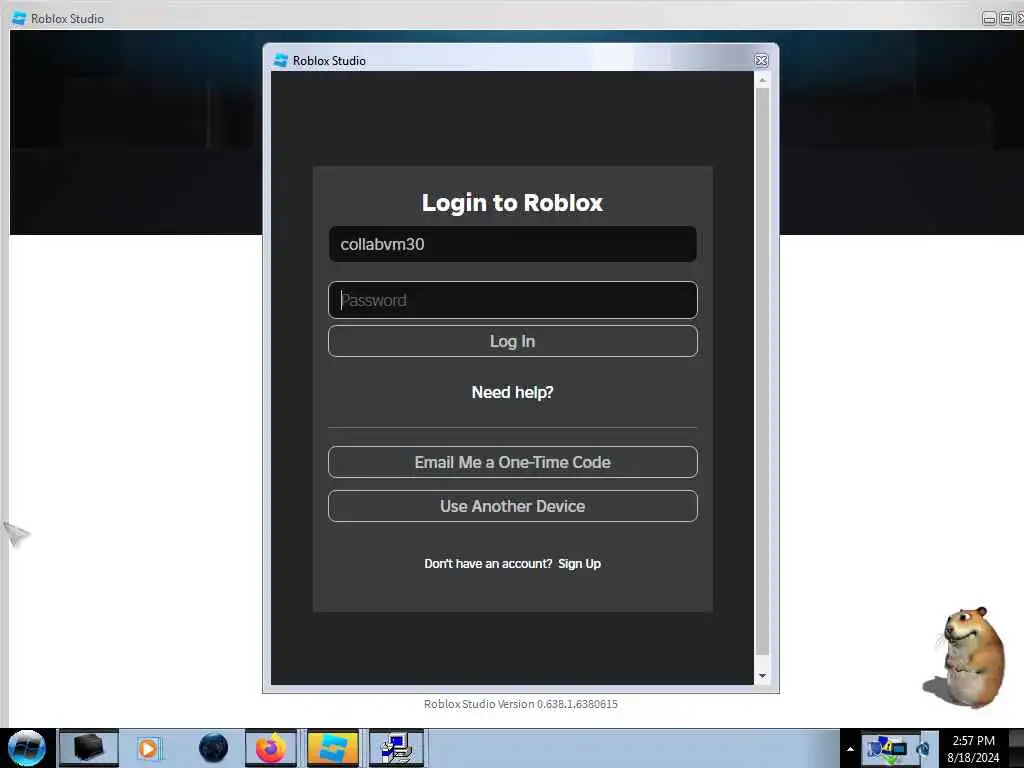Screen dimensions: 1024x768
Task: Open the black box taskbar app
Action: 89,748
